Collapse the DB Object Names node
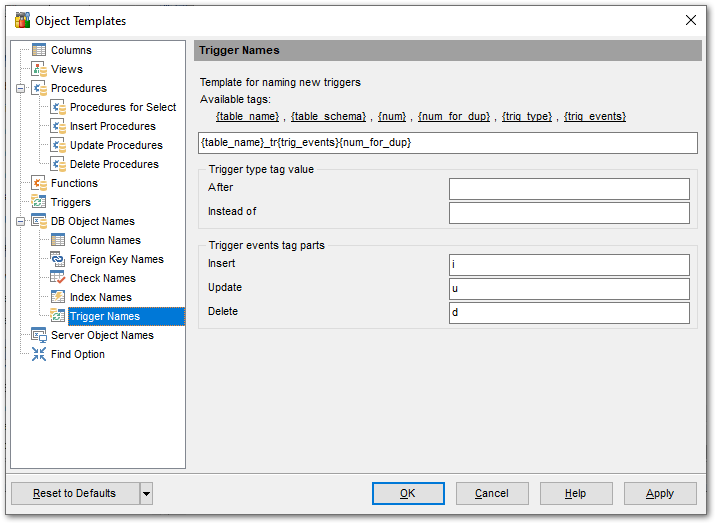 point(20,221)
